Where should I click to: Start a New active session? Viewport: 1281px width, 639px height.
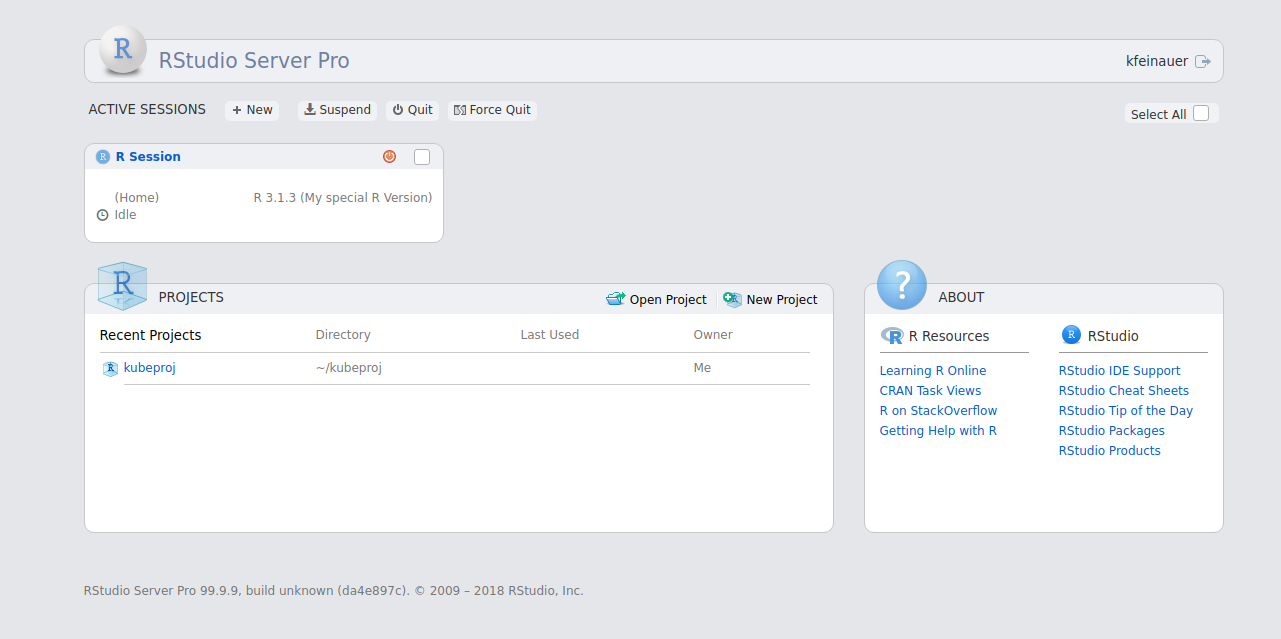tap(252, 110)
